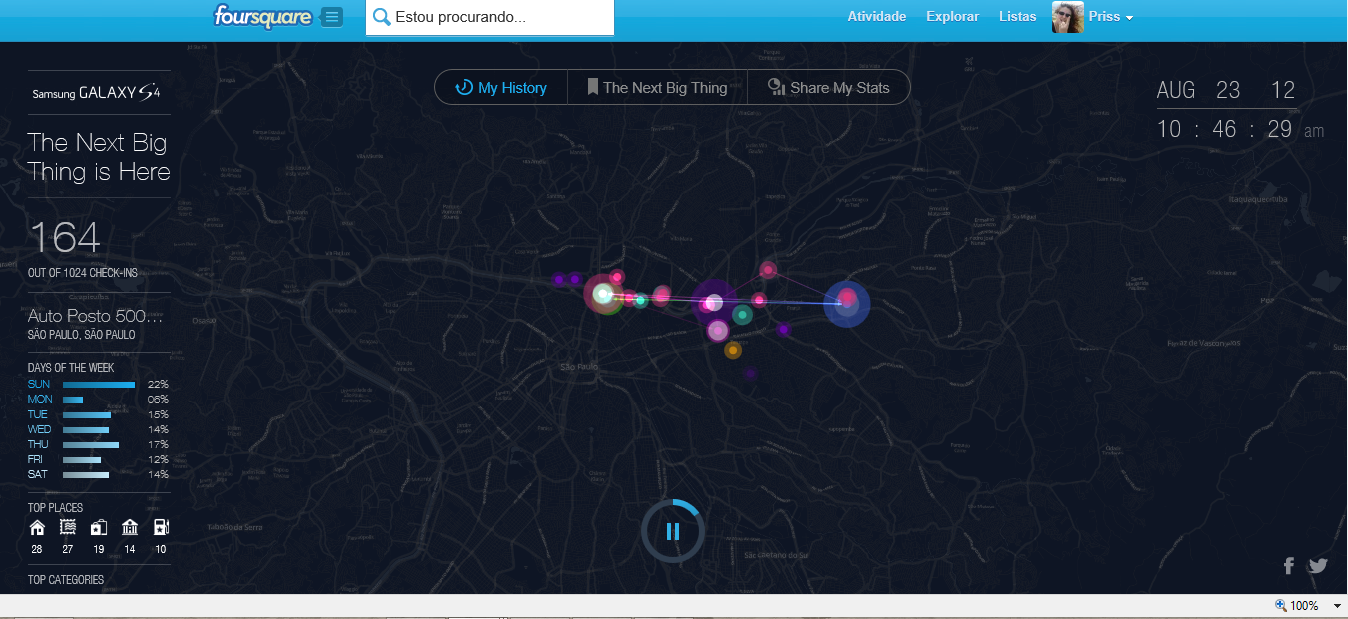Open the Share My Stats tab

(x=828, y=88)
